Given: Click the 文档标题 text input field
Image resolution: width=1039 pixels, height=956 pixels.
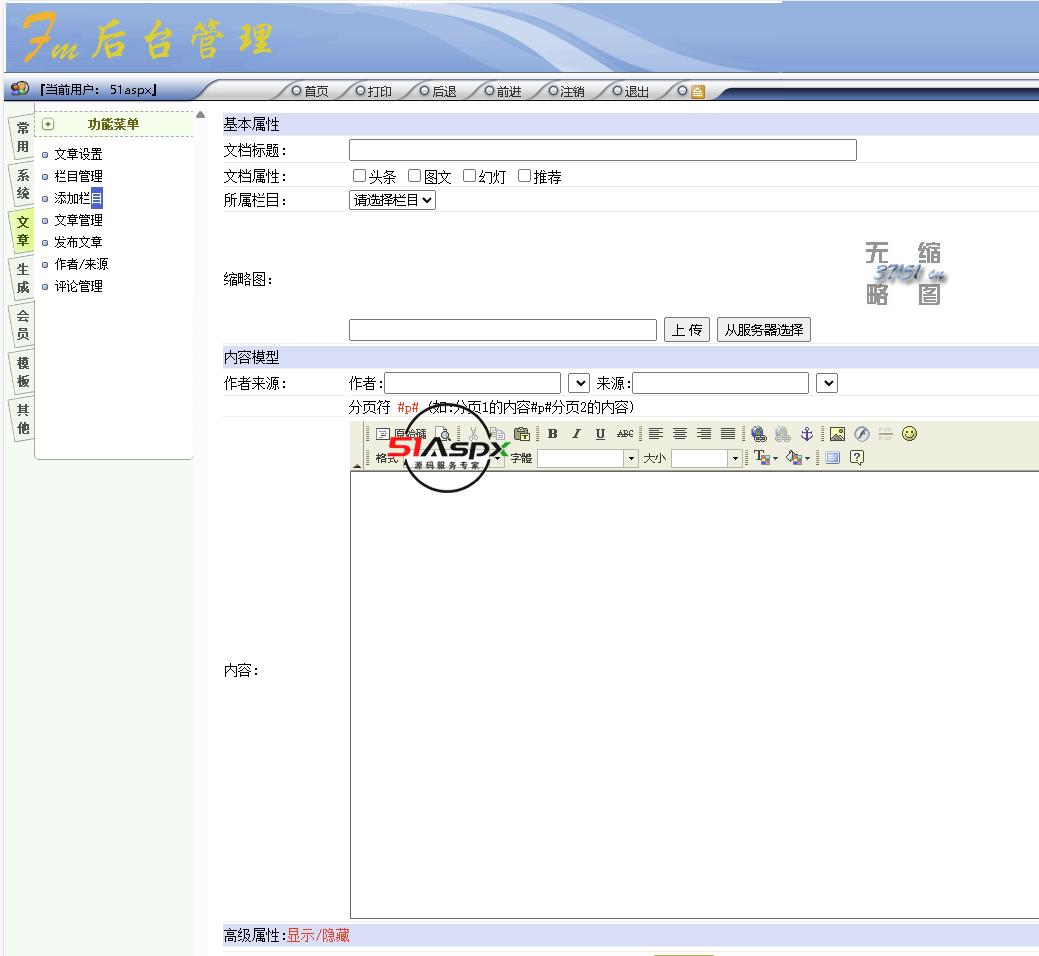Looking at the screenshot, I should (x=602, y=150).
